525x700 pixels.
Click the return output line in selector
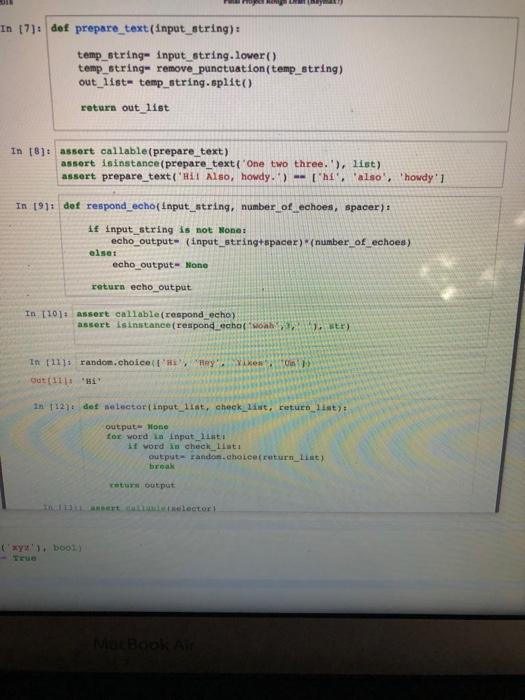[142, 485]
